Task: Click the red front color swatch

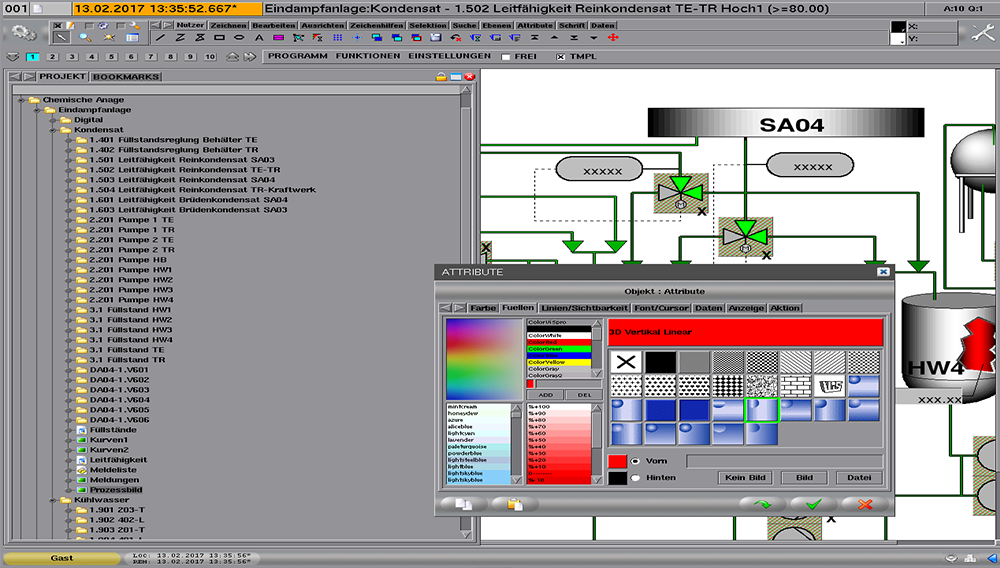Action: pyautogui.click(x=617, y=461)
